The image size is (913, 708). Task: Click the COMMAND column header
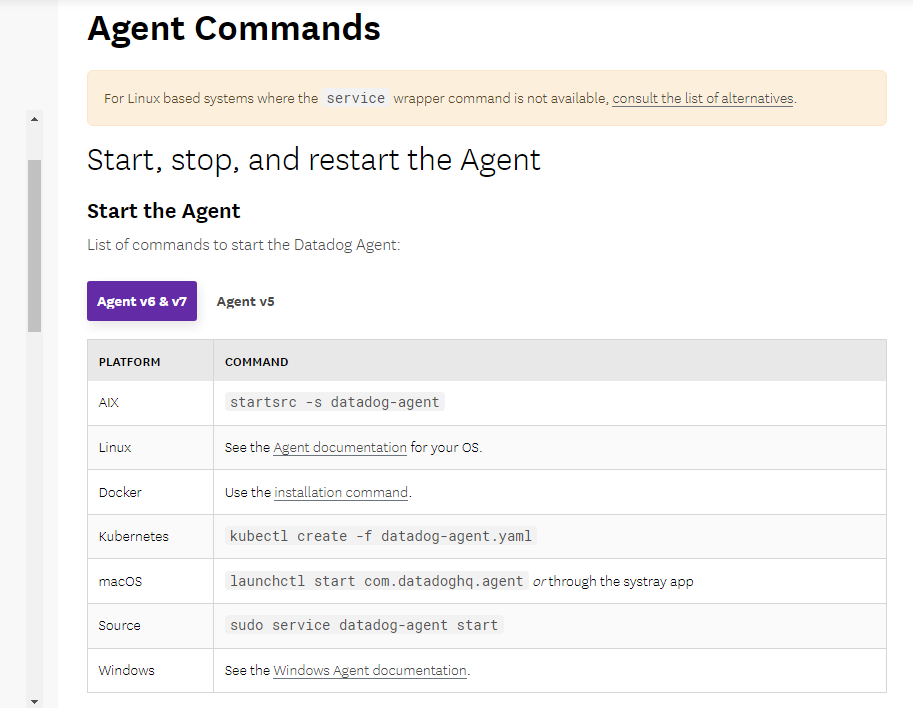(x=550, y=361)
